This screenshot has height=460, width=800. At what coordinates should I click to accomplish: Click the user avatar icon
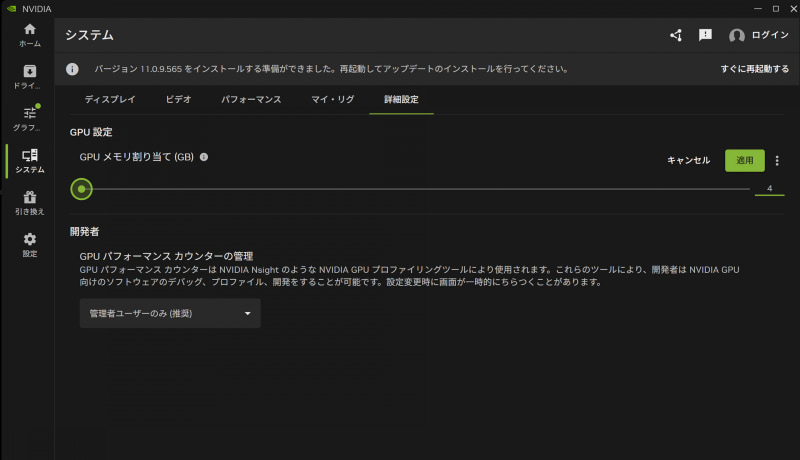736,35
